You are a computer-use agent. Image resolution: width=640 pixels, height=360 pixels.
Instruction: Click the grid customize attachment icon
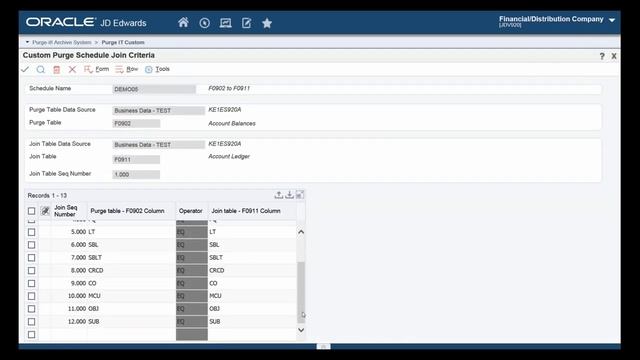(45, 211)
